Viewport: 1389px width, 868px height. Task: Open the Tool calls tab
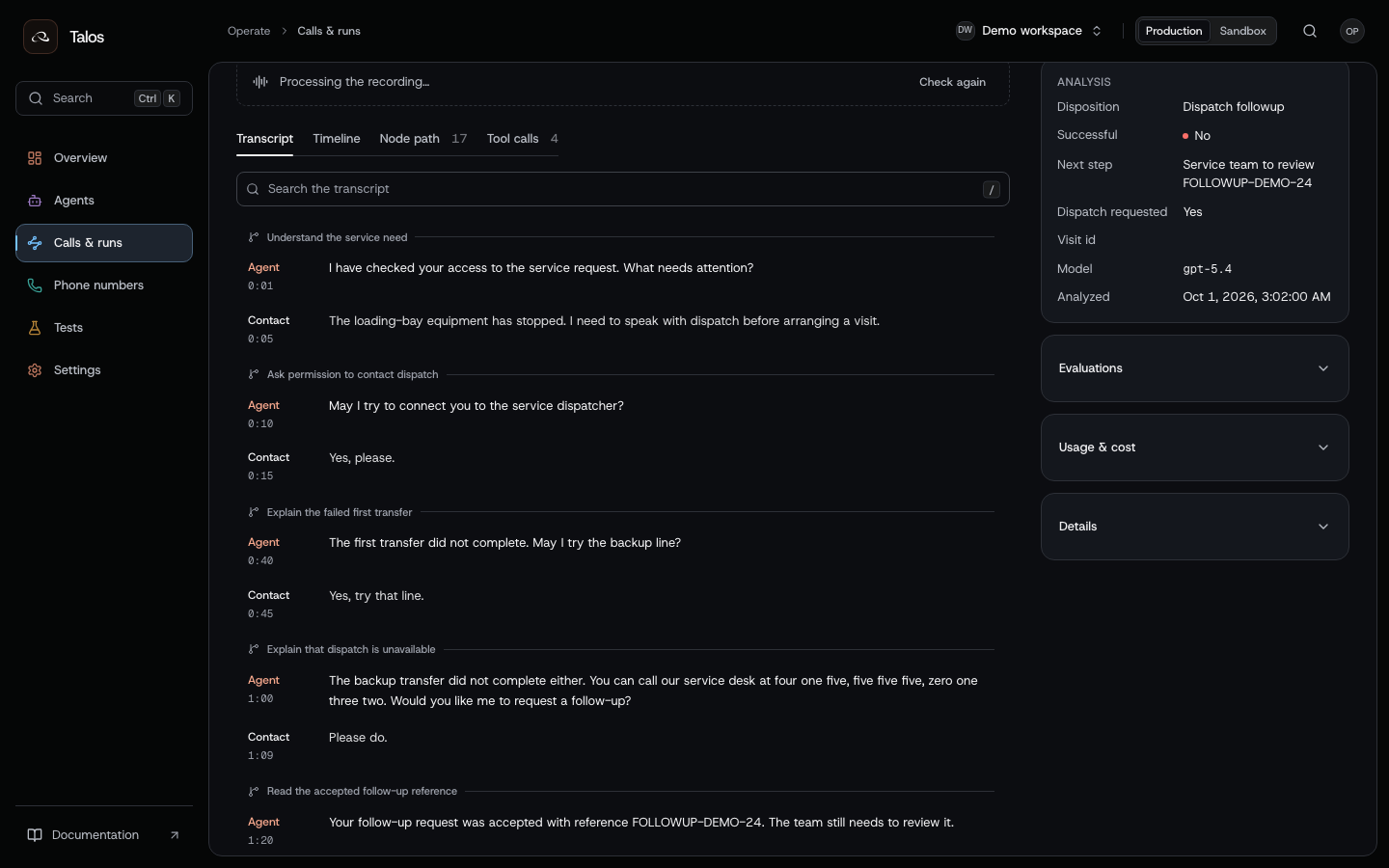click(x=523, y=139)
